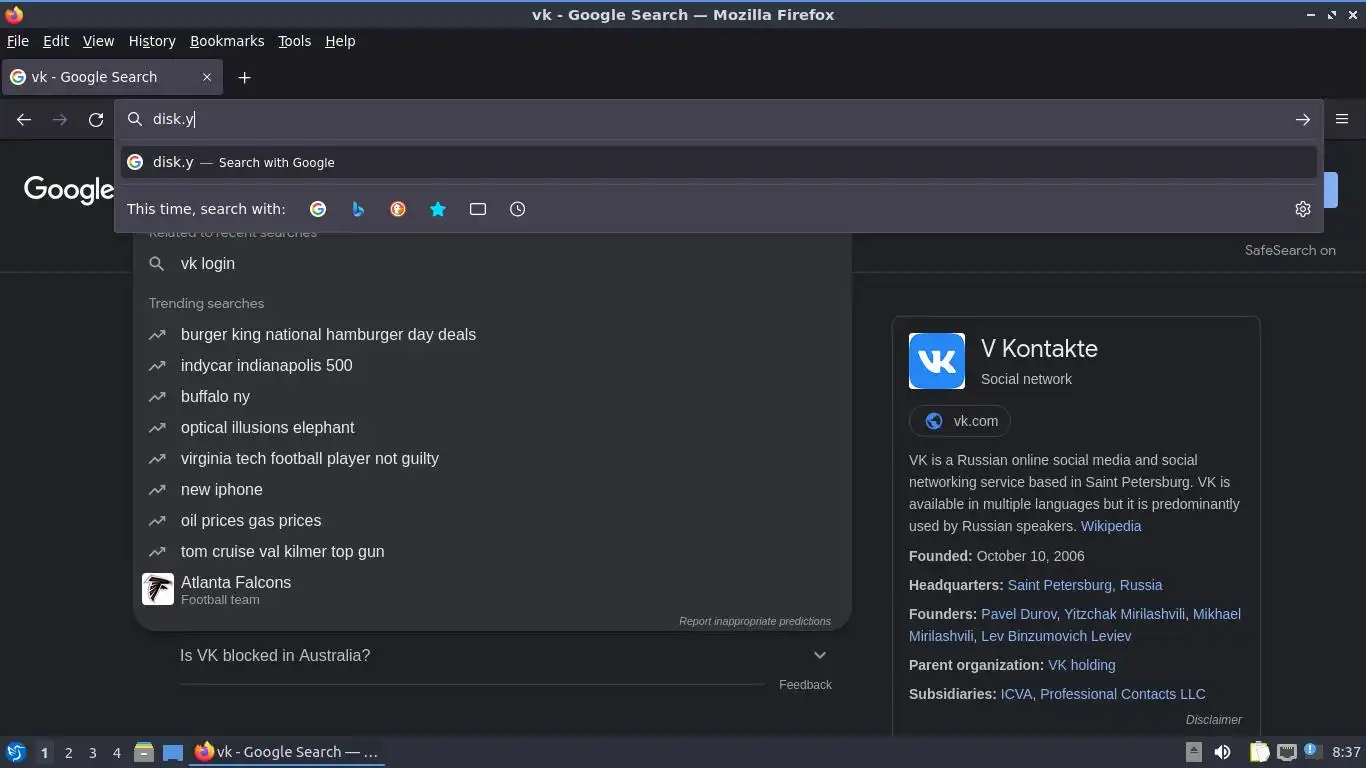Open the Help menu
Image resolution: width=1366 pixels, height=768 pixels.
click(x=340, y=41)
